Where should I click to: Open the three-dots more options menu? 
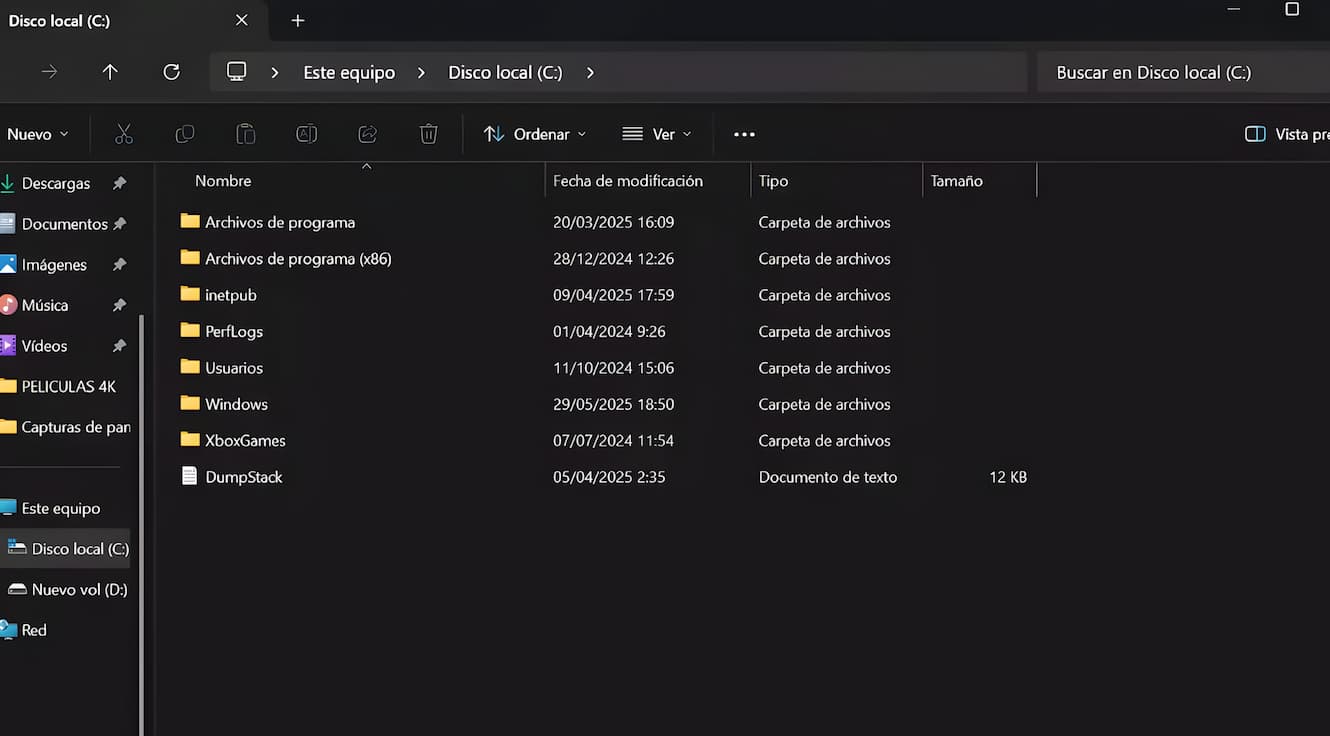pos(744,134)
